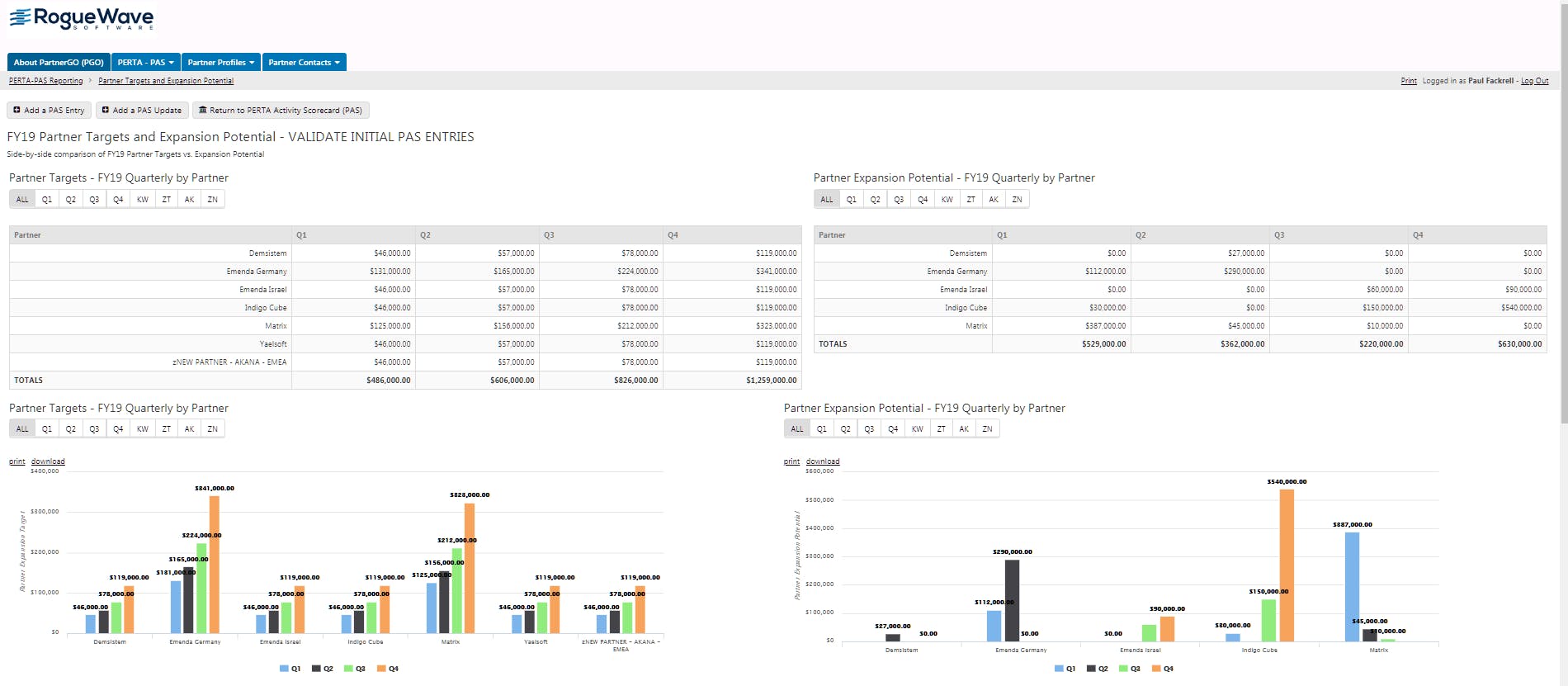This screenshot has height=686, width=1568.
Task: Click download link above Partner Targets chart
Action: [x=48, y=461]
